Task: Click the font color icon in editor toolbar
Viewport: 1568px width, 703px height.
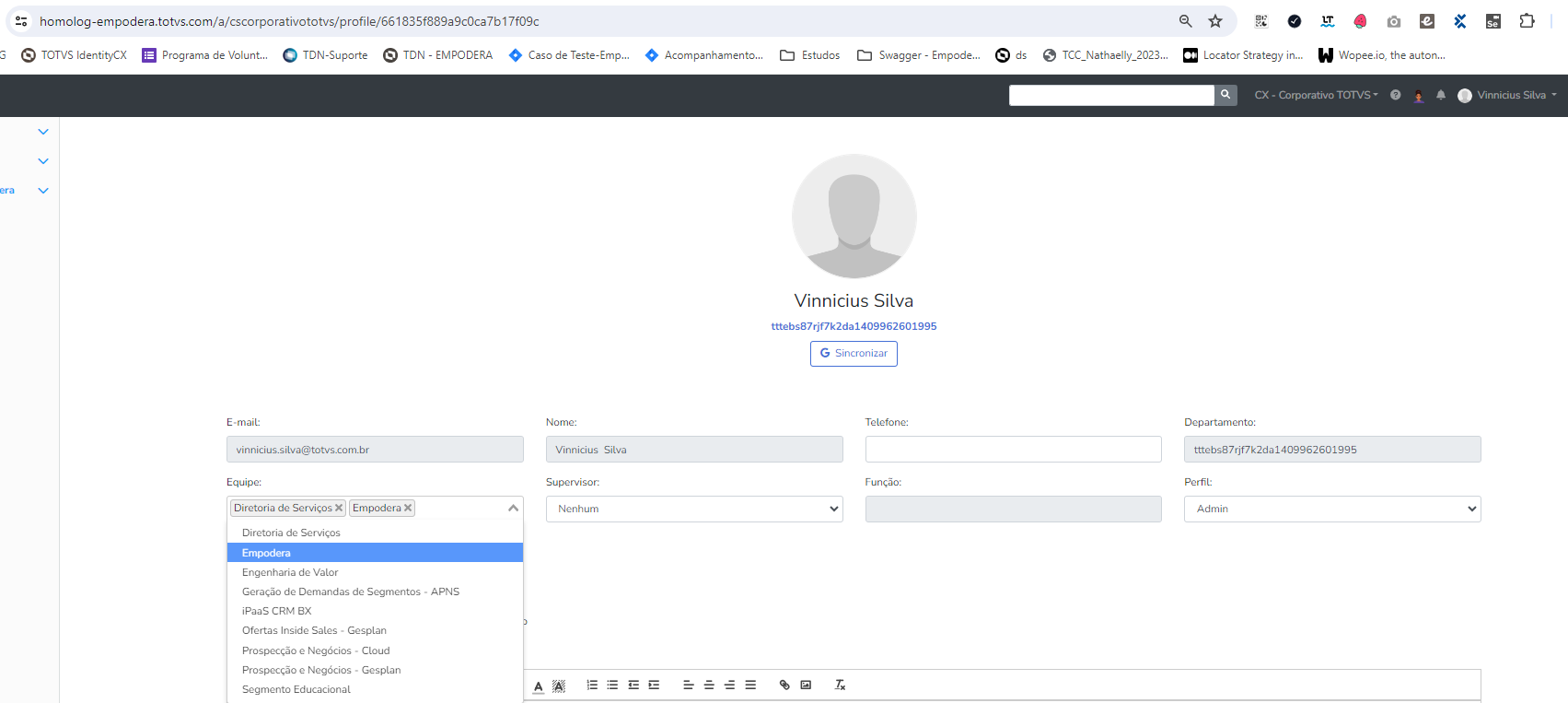Action: 539,685
